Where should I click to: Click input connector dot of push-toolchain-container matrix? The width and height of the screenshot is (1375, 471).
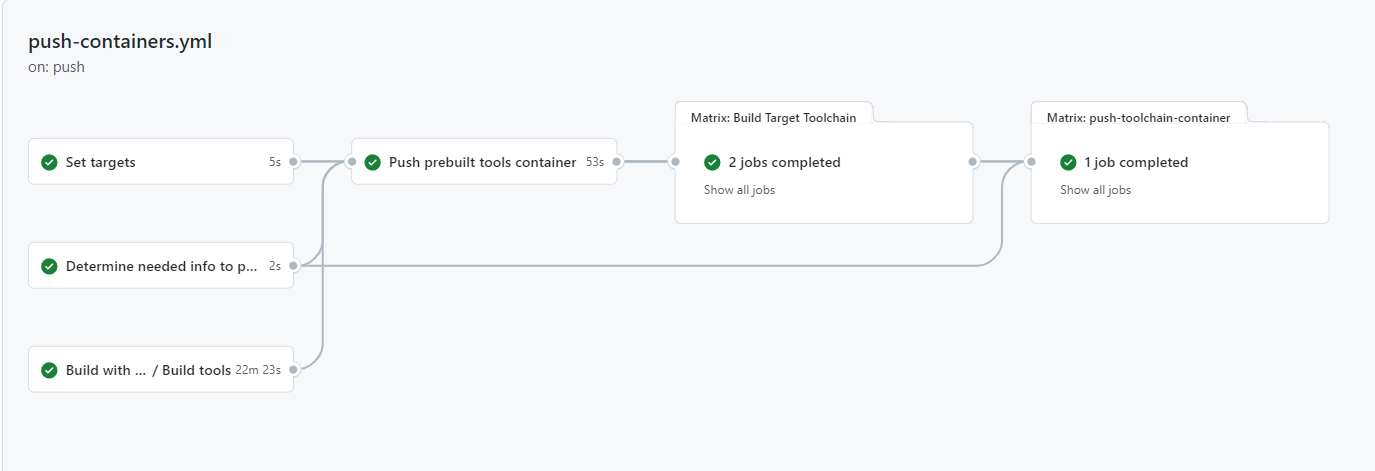click(1030, 161)
